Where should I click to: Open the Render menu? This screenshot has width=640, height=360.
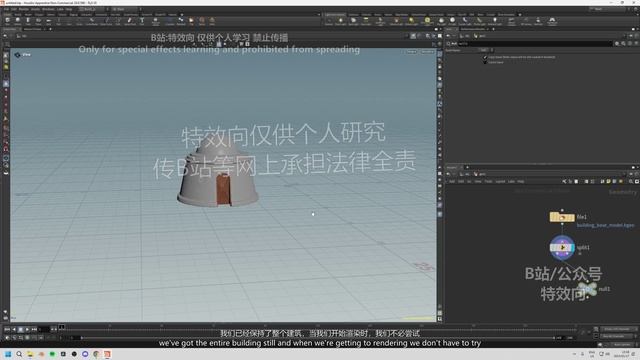[x=24, y=9]
